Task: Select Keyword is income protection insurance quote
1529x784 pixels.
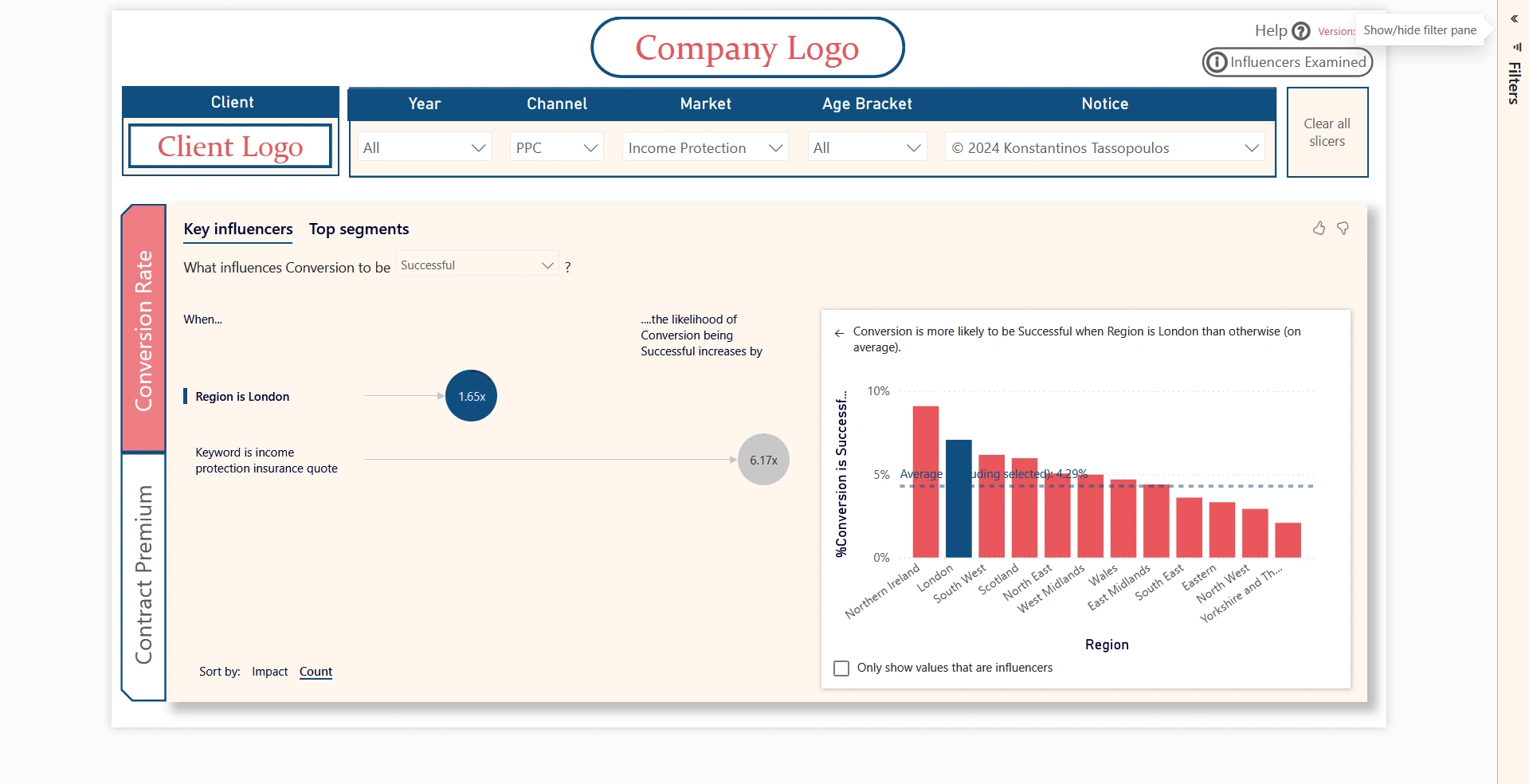Action: pos(266,461)
